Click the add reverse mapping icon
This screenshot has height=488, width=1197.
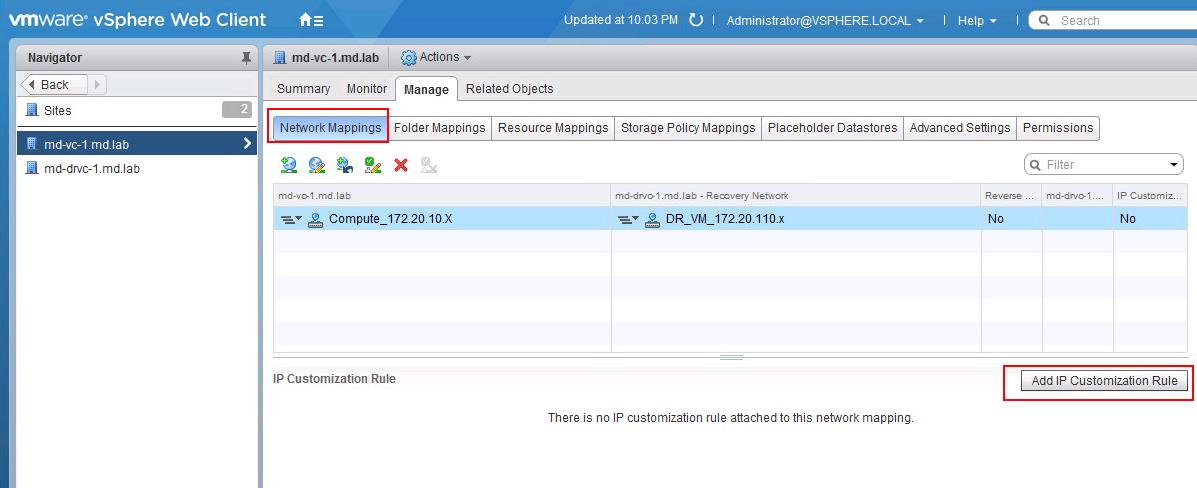click(x=345, y=164)
